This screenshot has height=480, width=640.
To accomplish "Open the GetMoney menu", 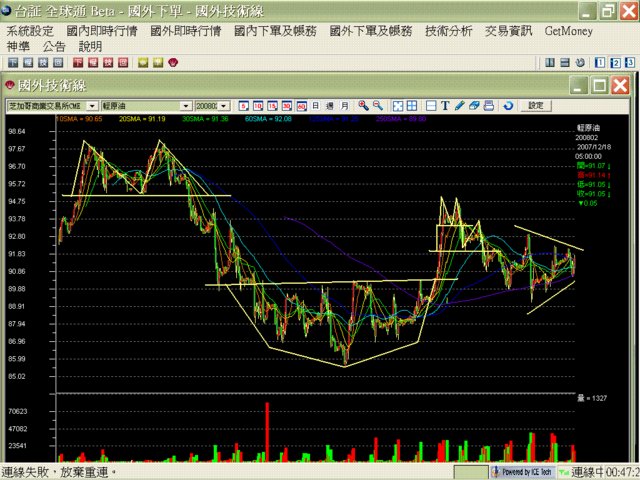I will click(569, 31).
